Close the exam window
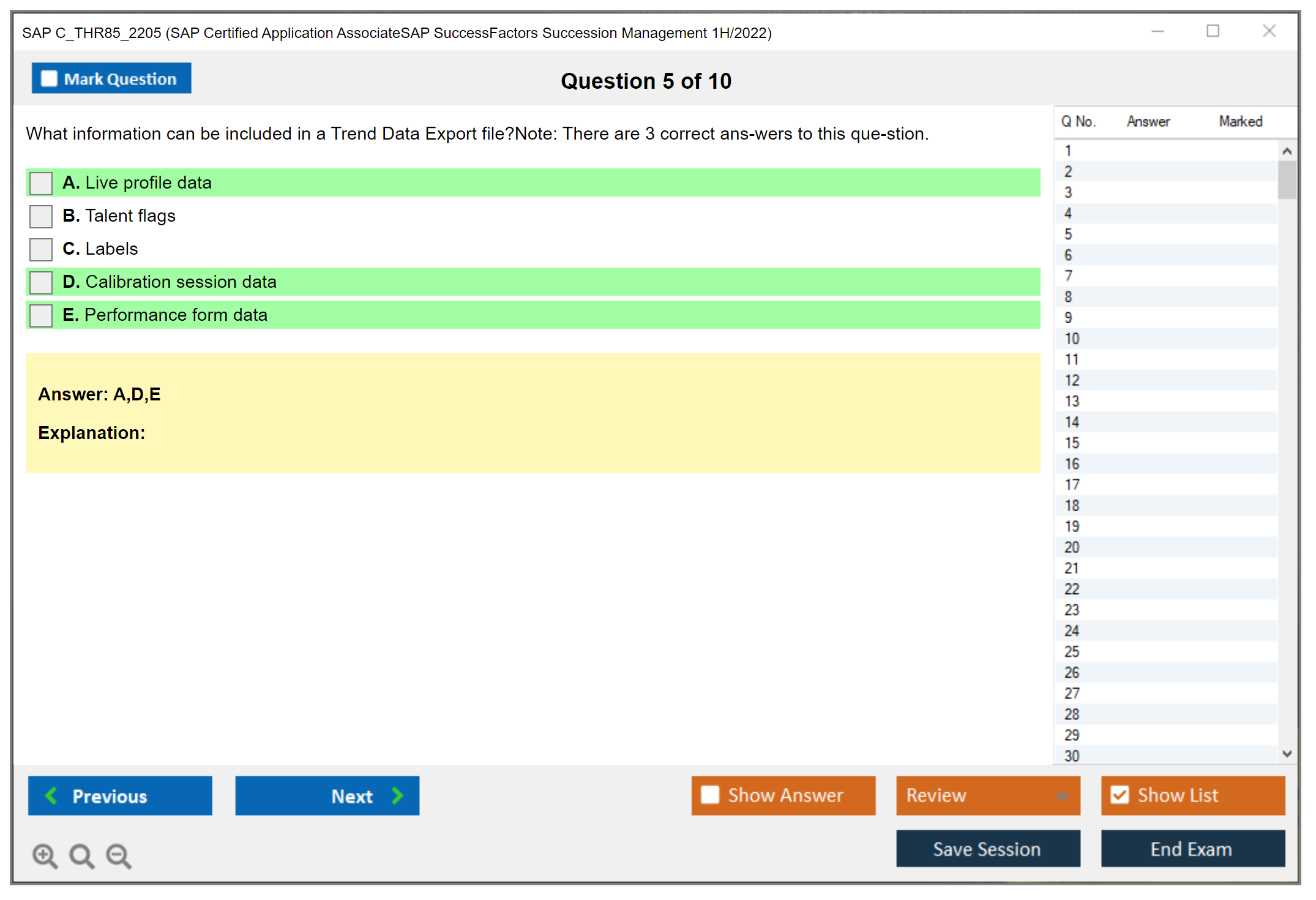The height and width of the screenshot is (900, 1316). coord(1269,31)
